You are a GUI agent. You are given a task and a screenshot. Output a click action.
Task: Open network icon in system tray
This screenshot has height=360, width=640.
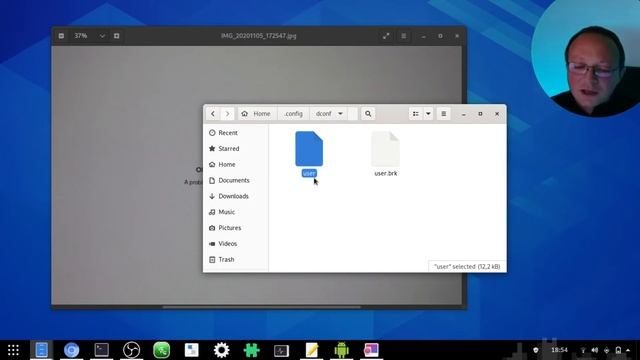coord(583,350)
